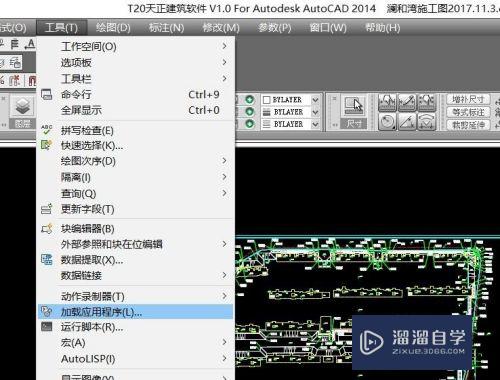Image resolution: width=500 pixels, height=380 pixels.
Task: Click the 命令行 command line window icon
Action: tap(47, 94)
